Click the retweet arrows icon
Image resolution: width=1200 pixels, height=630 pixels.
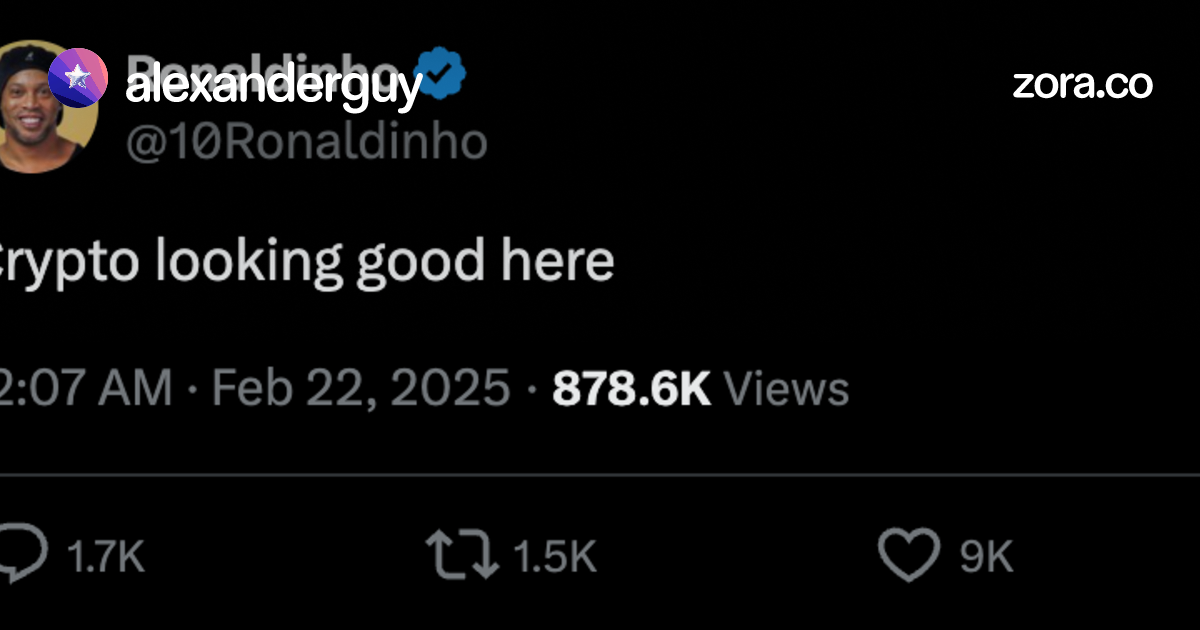(x=462, y=555)
